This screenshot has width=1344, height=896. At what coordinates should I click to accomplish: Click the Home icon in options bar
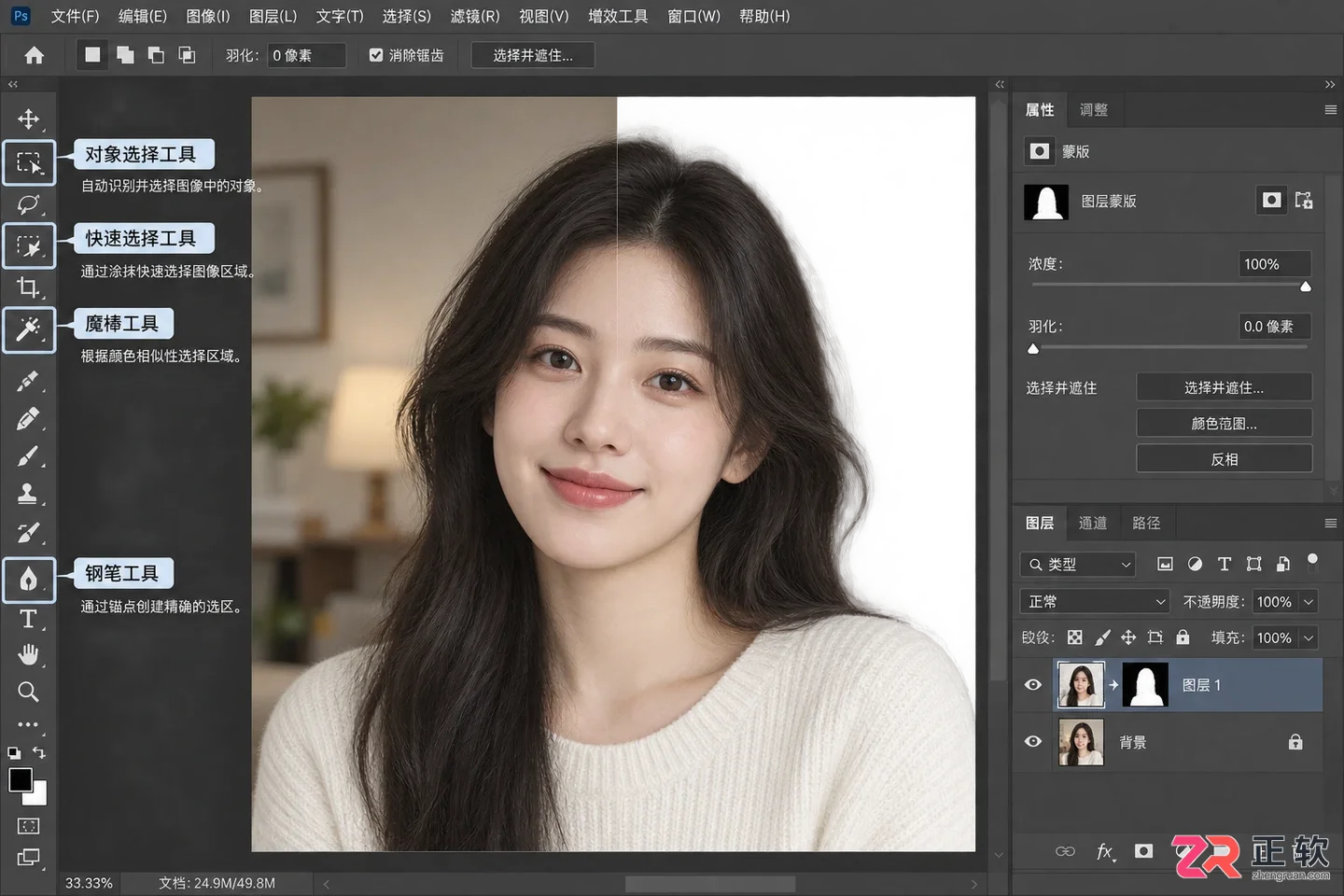point(35,55)
